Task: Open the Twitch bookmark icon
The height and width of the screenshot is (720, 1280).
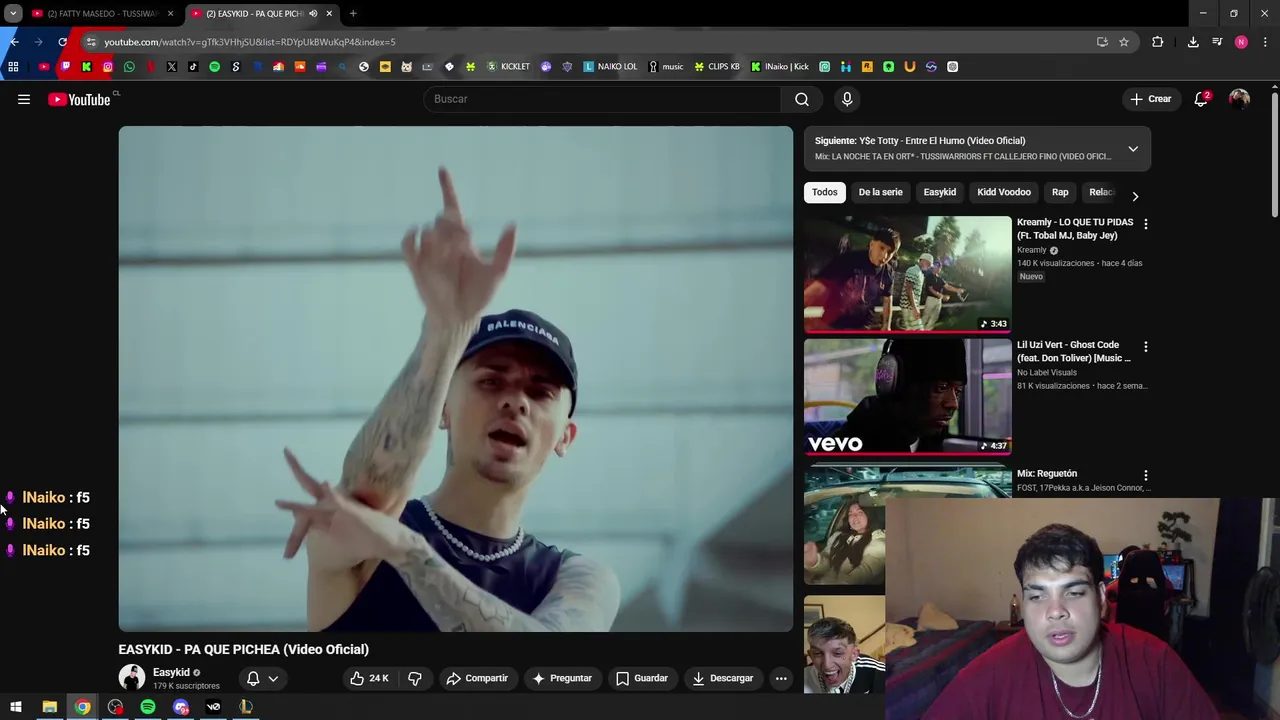Action: [65, 67]
